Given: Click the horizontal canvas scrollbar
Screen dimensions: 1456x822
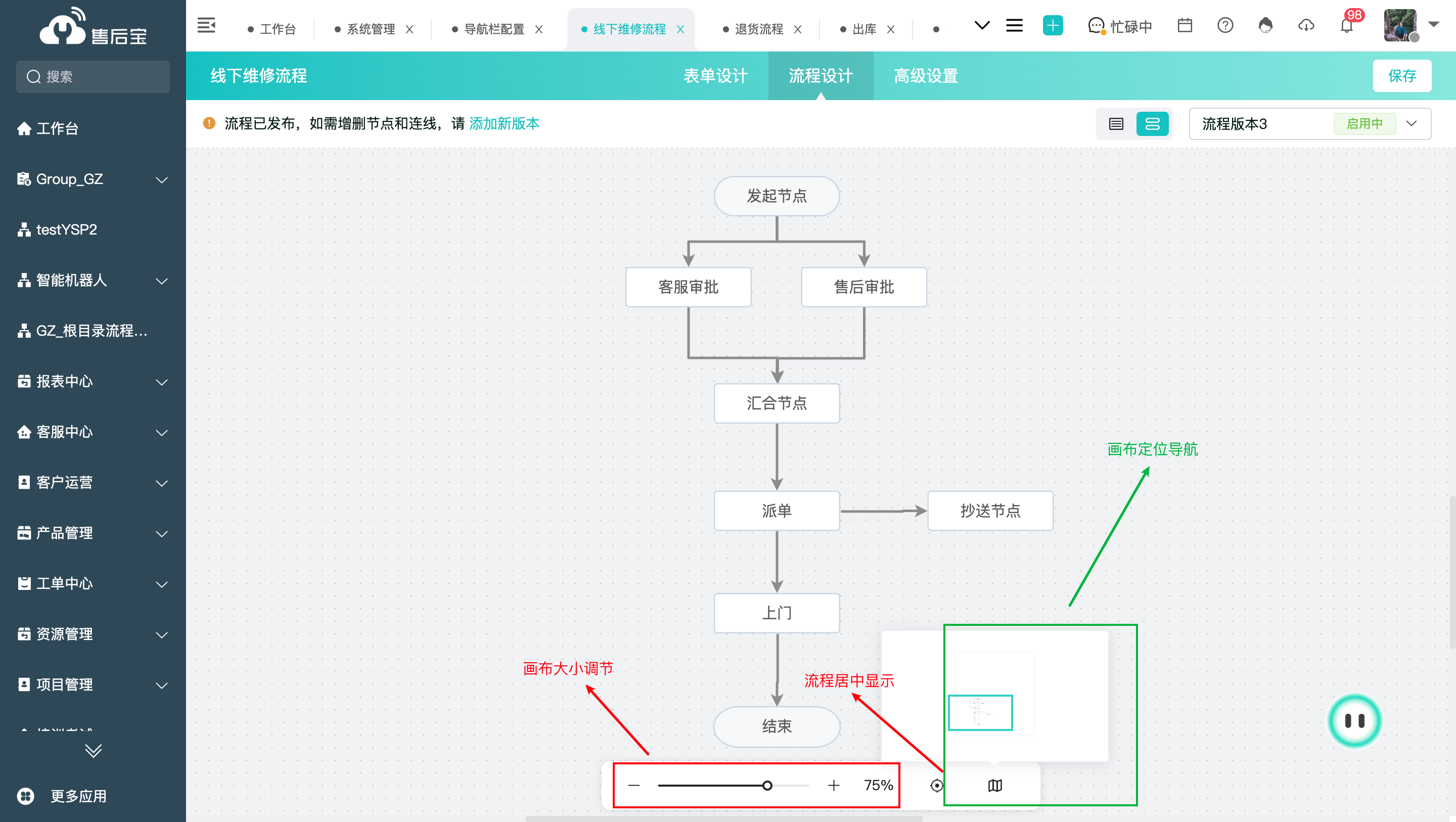Looking at the screenshot, I should pos(724,818).
